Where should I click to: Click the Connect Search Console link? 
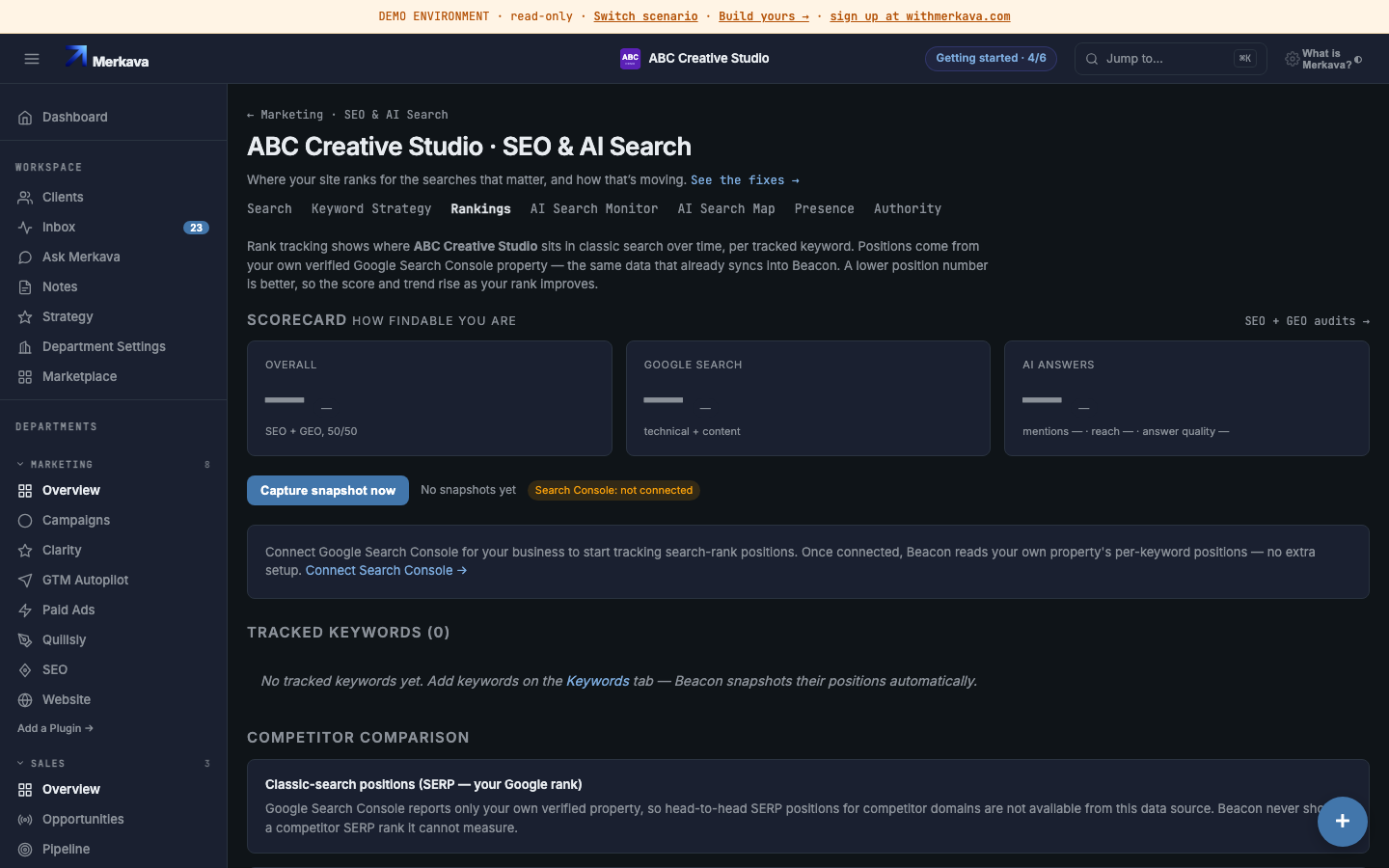(386, 571)
